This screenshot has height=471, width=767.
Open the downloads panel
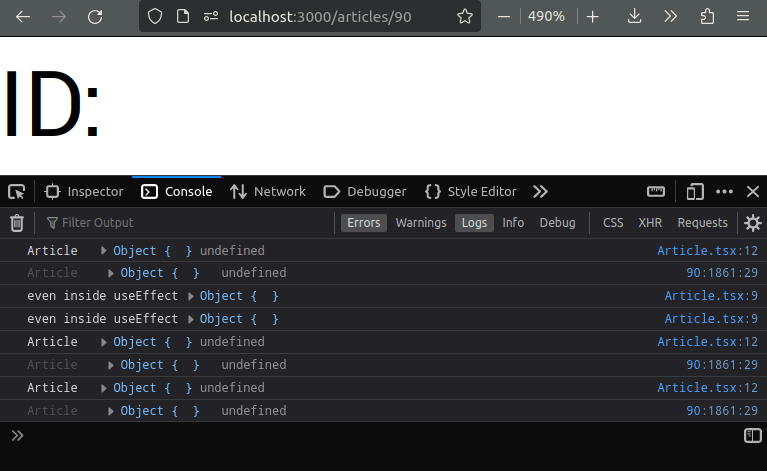634,17
